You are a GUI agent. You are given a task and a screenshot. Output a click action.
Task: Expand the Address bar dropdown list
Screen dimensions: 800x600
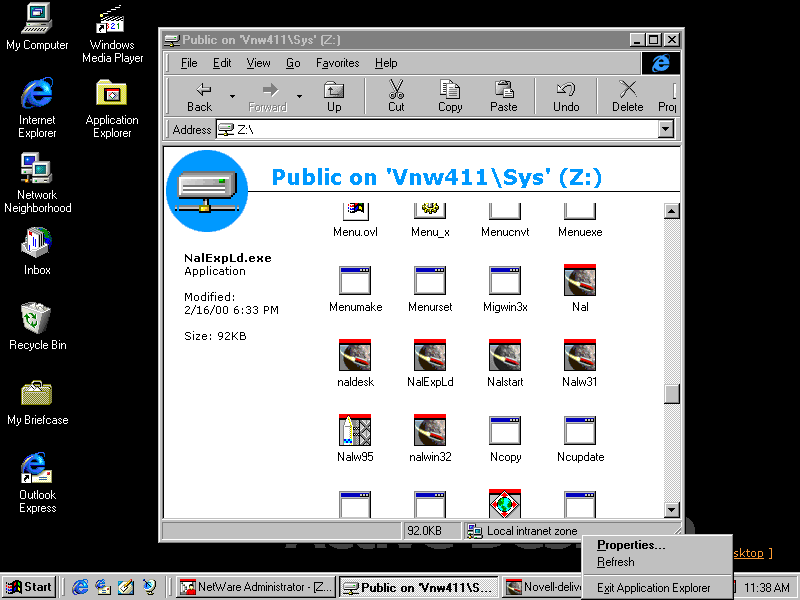point(665,130)
